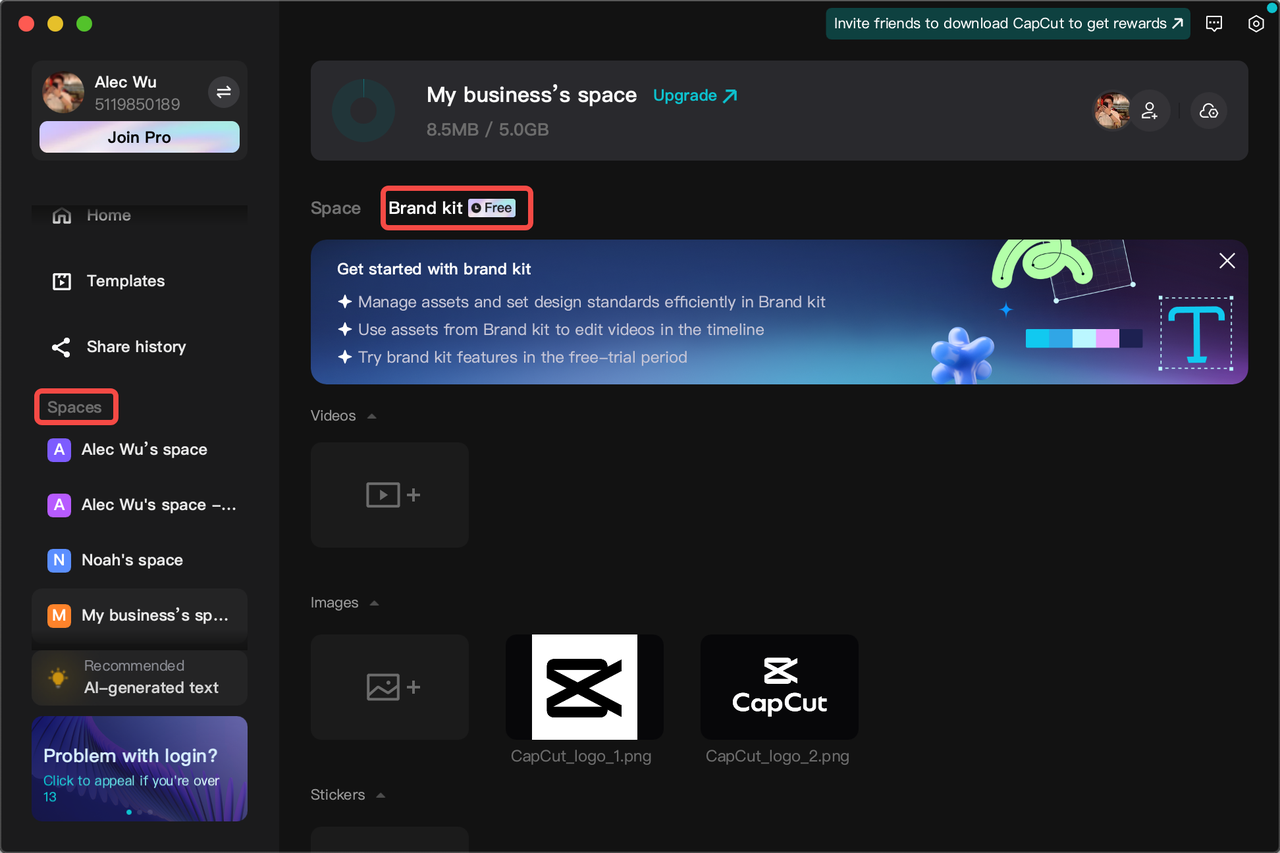Open the cloud backup icon in space header
The height and width of the screenshot is (853, 1280).
click(1208, 111)
